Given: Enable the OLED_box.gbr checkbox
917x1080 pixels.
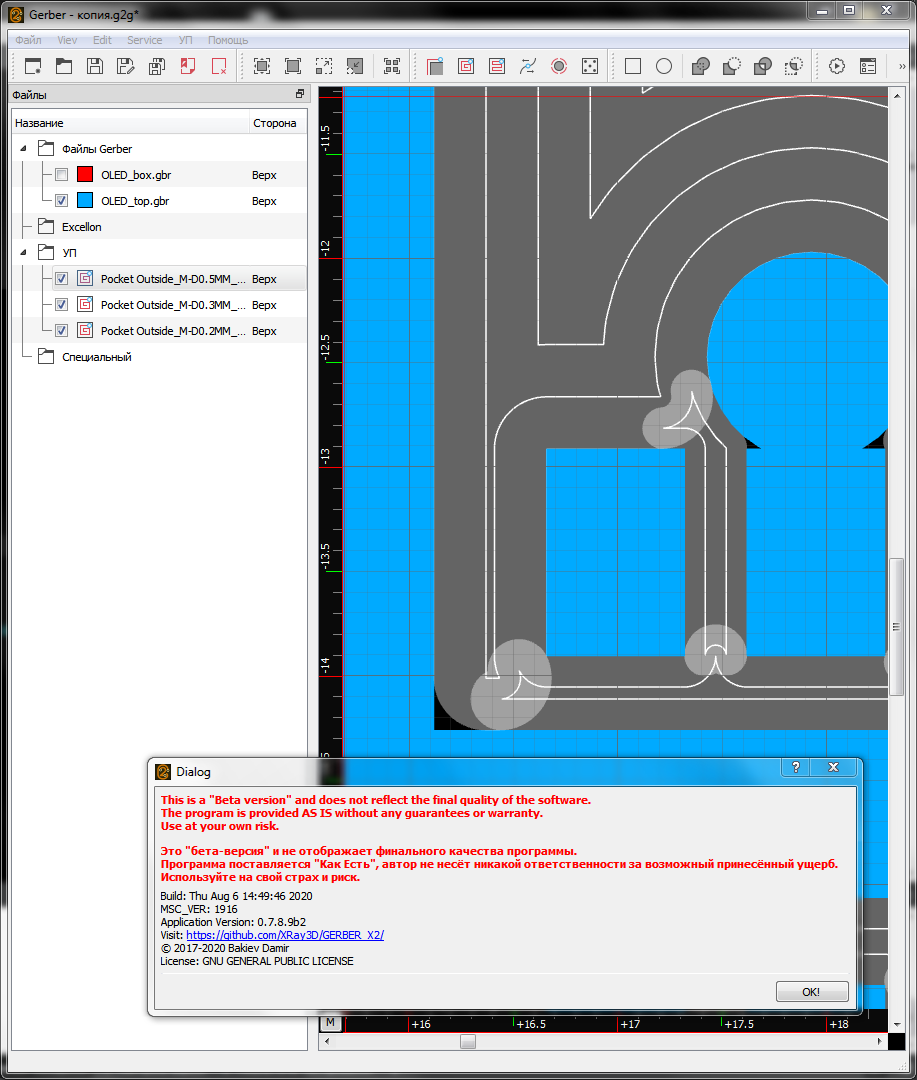Looking at the screenshot, I should [x=61, y=175].
